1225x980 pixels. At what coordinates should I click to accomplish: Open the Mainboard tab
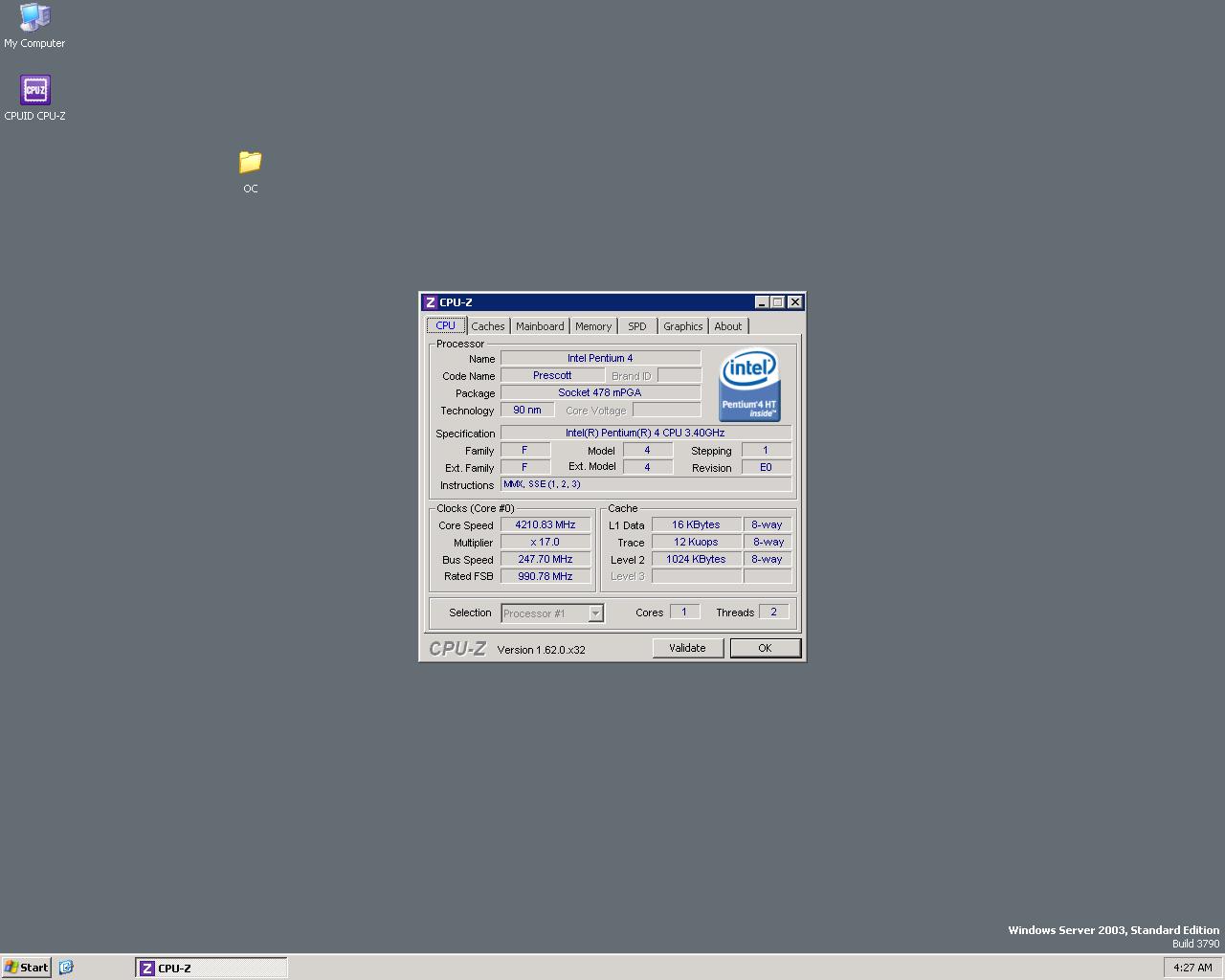(540, 326)
